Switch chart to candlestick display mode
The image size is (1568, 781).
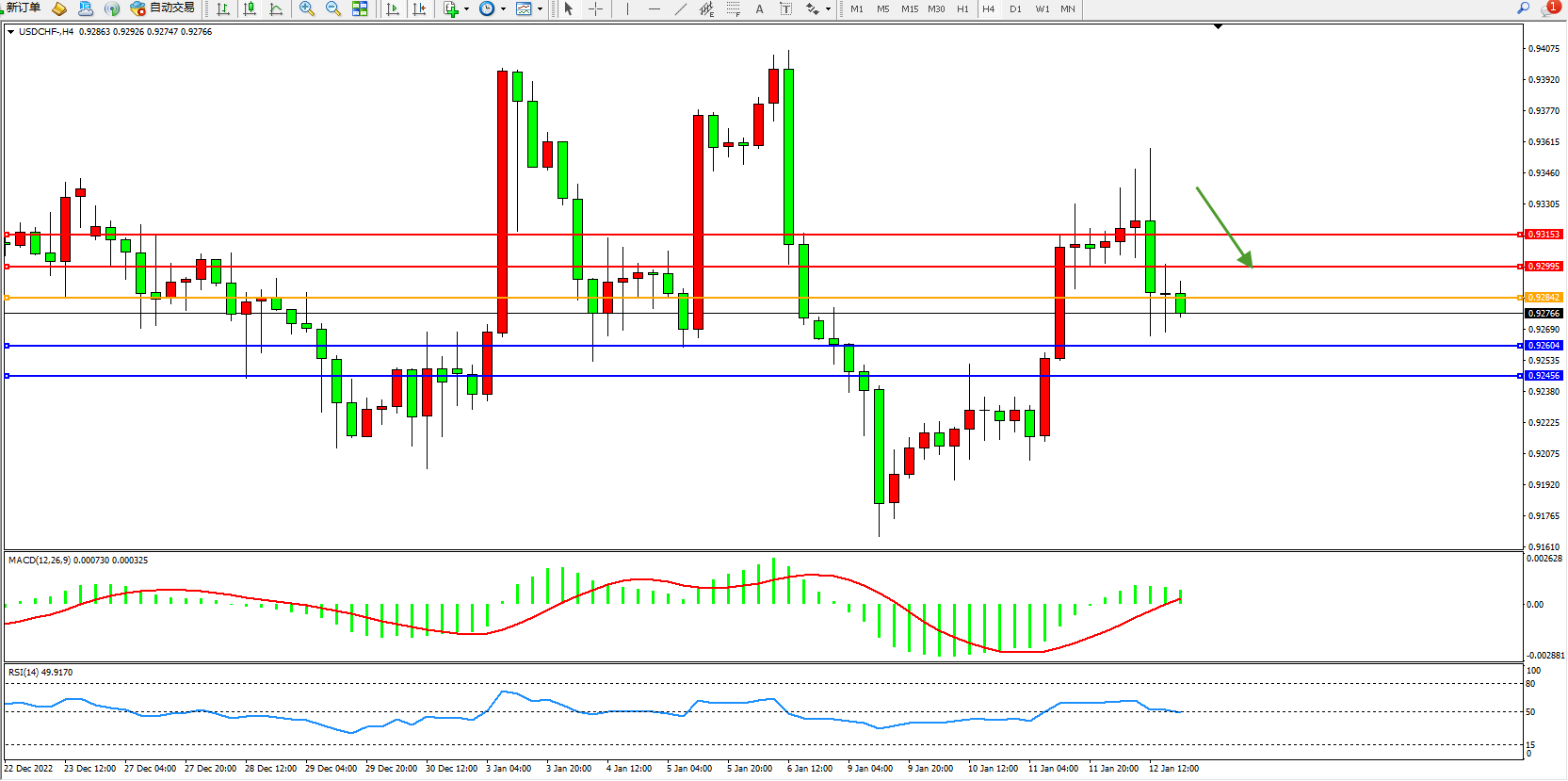[x=250, y=8]
